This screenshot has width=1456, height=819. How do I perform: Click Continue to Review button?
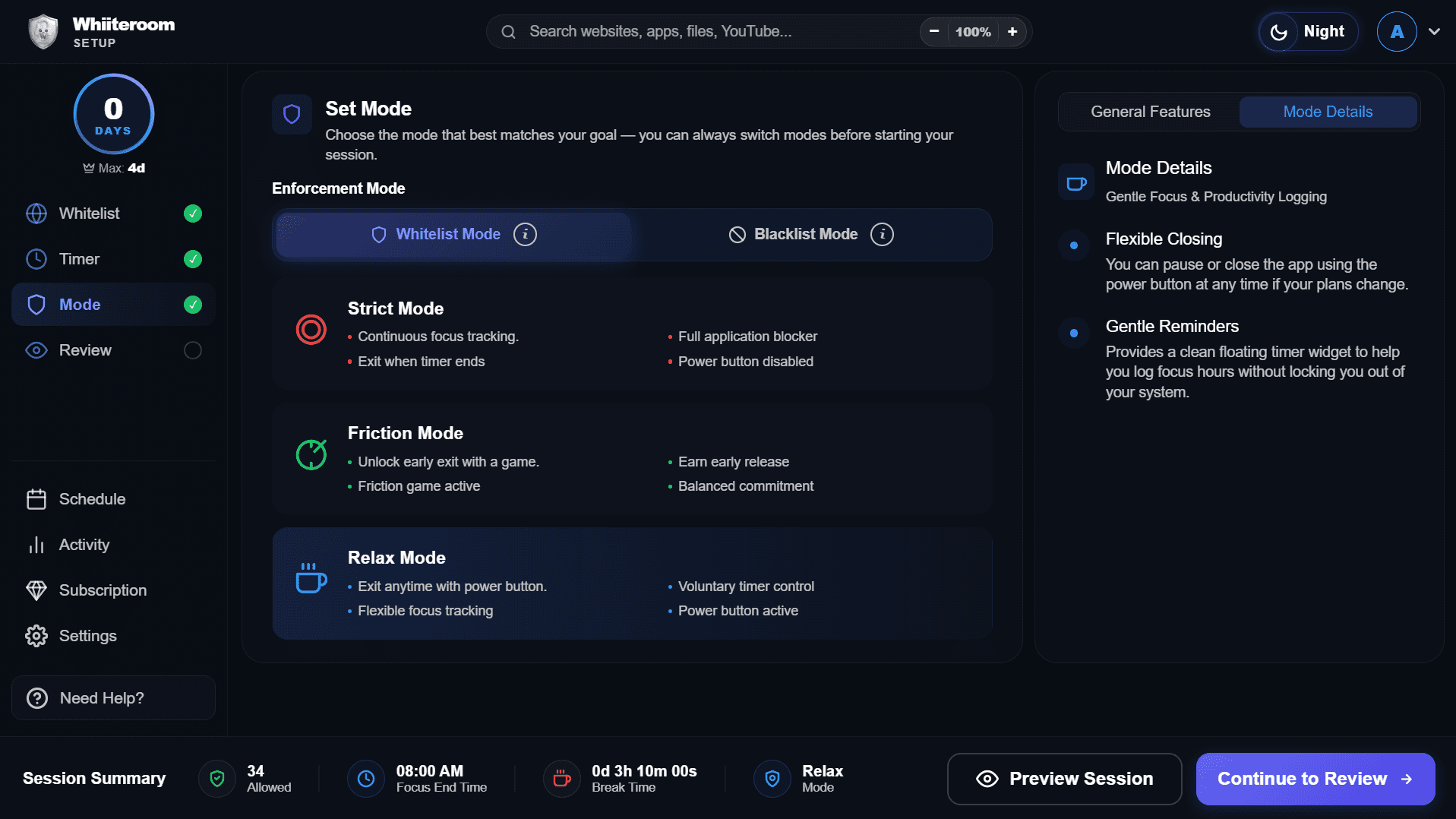point(1315,779)
